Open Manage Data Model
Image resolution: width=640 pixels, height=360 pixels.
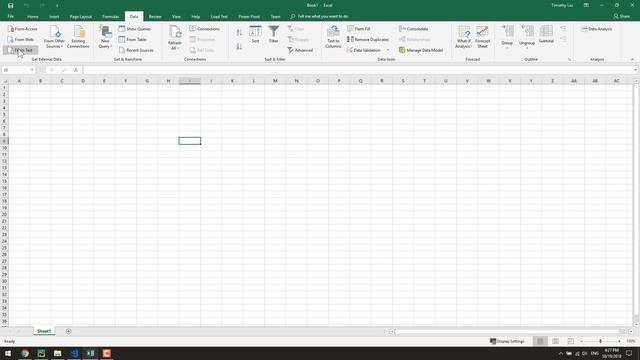click(421, 50)
